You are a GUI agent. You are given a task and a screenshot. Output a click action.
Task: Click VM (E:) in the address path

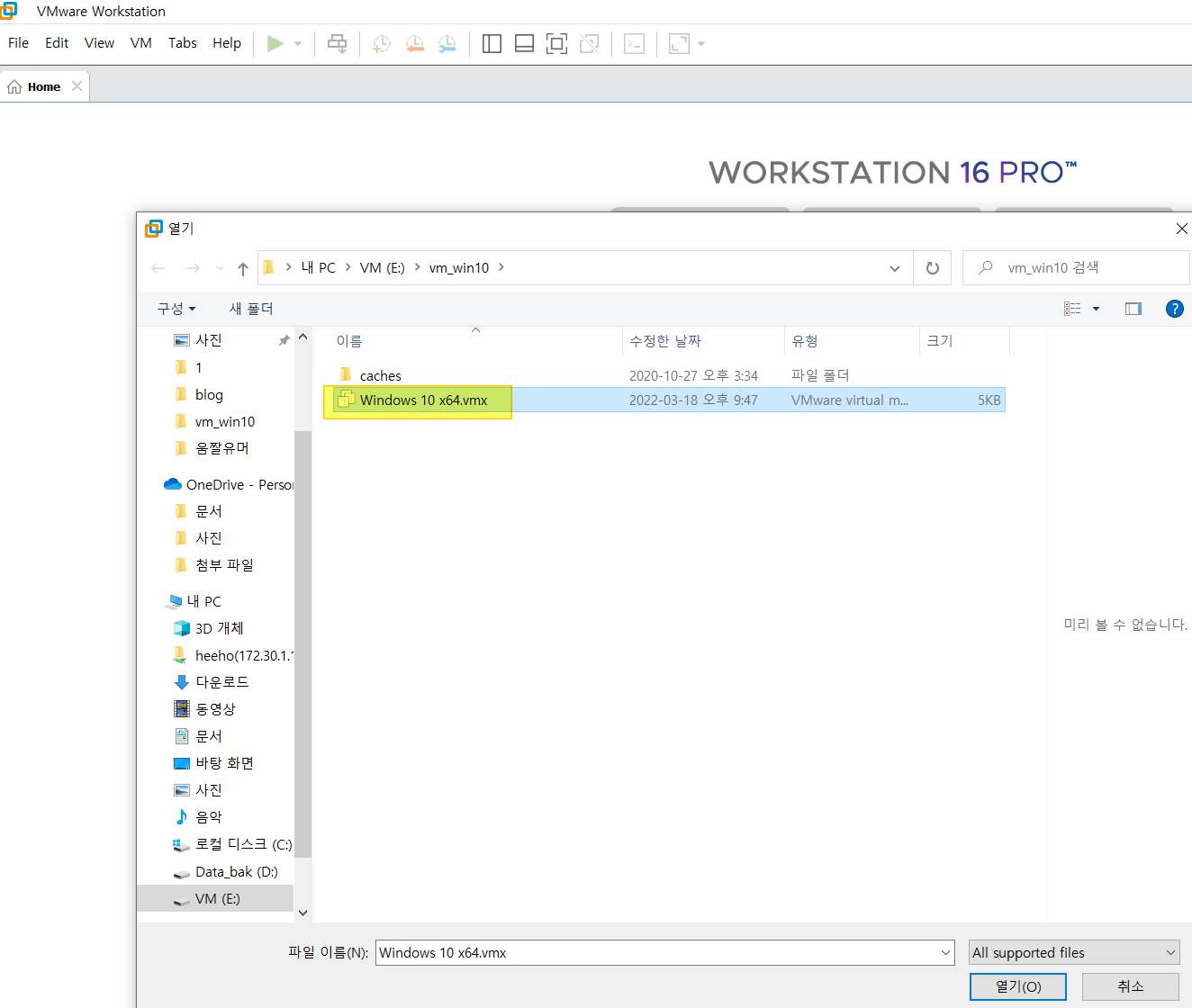pyautogui.click(x=383, y=268)
